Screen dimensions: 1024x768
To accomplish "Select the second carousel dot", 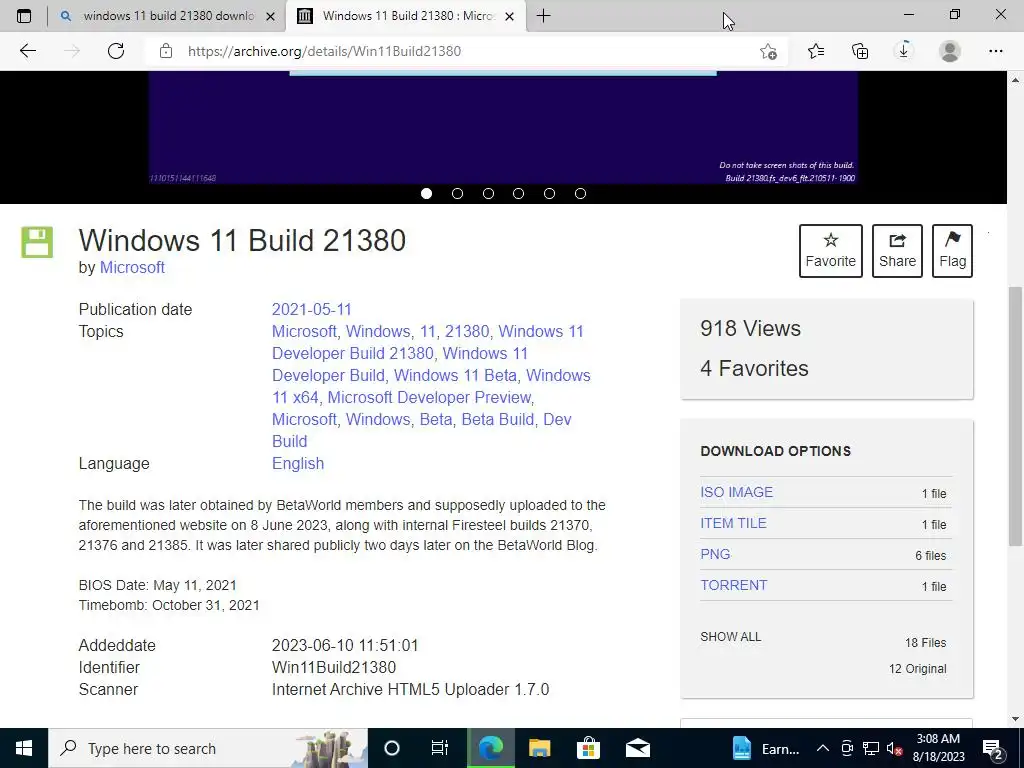I will (457, 193).
